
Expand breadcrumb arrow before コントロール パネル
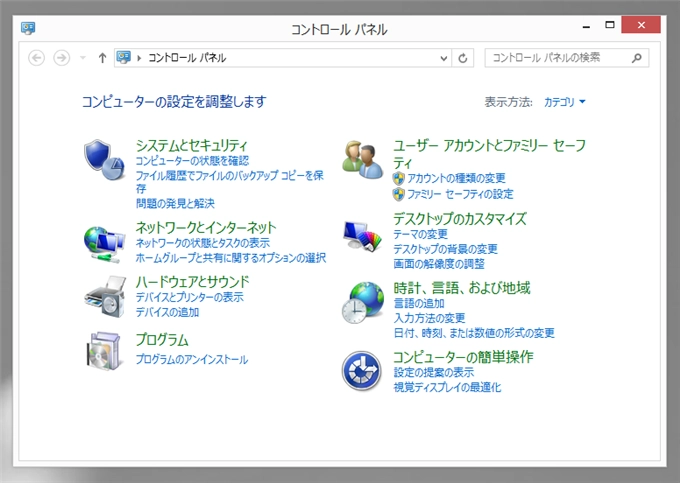click(x=139, y=58)
